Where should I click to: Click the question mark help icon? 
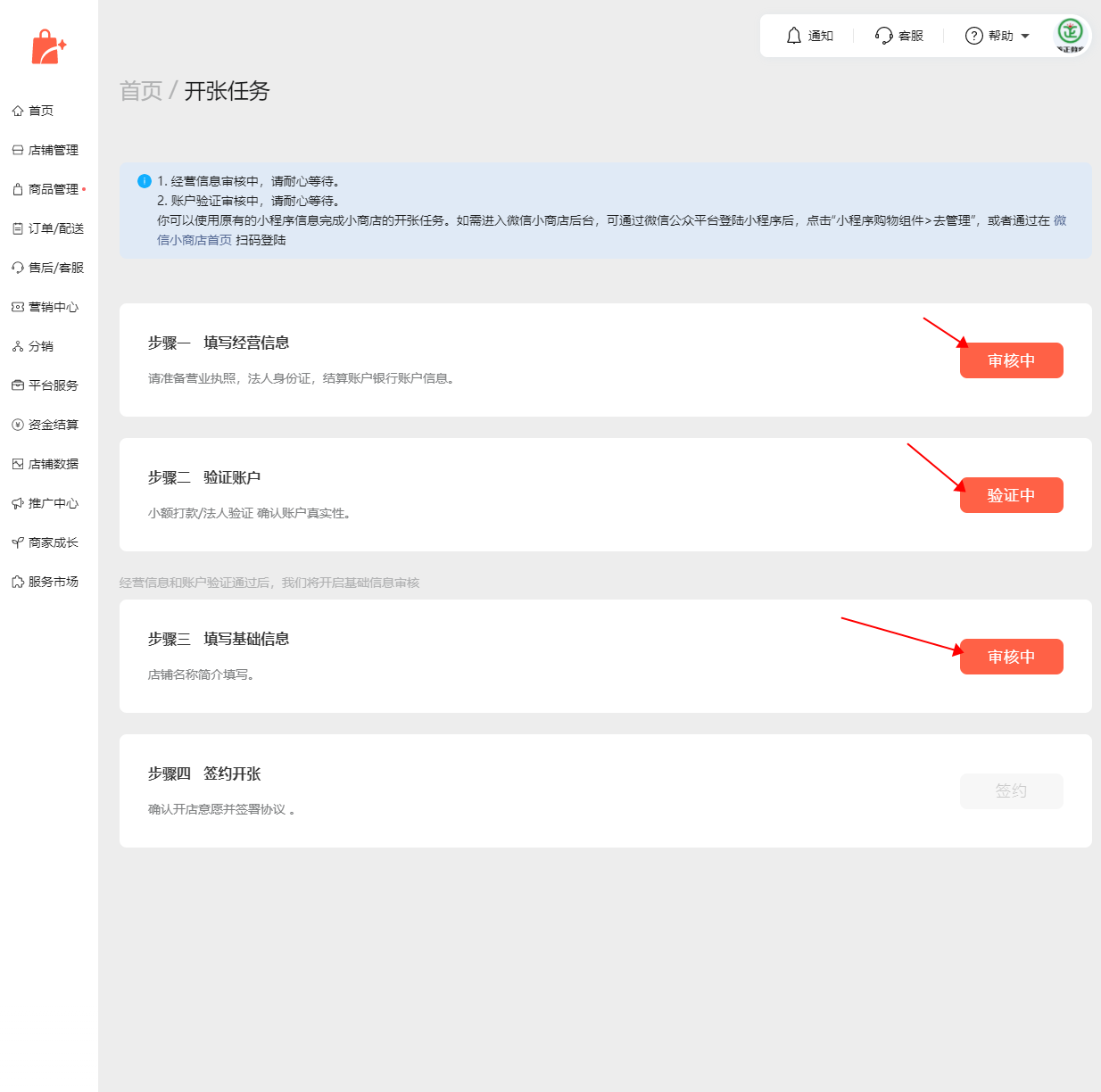click(x=974, y=36)
